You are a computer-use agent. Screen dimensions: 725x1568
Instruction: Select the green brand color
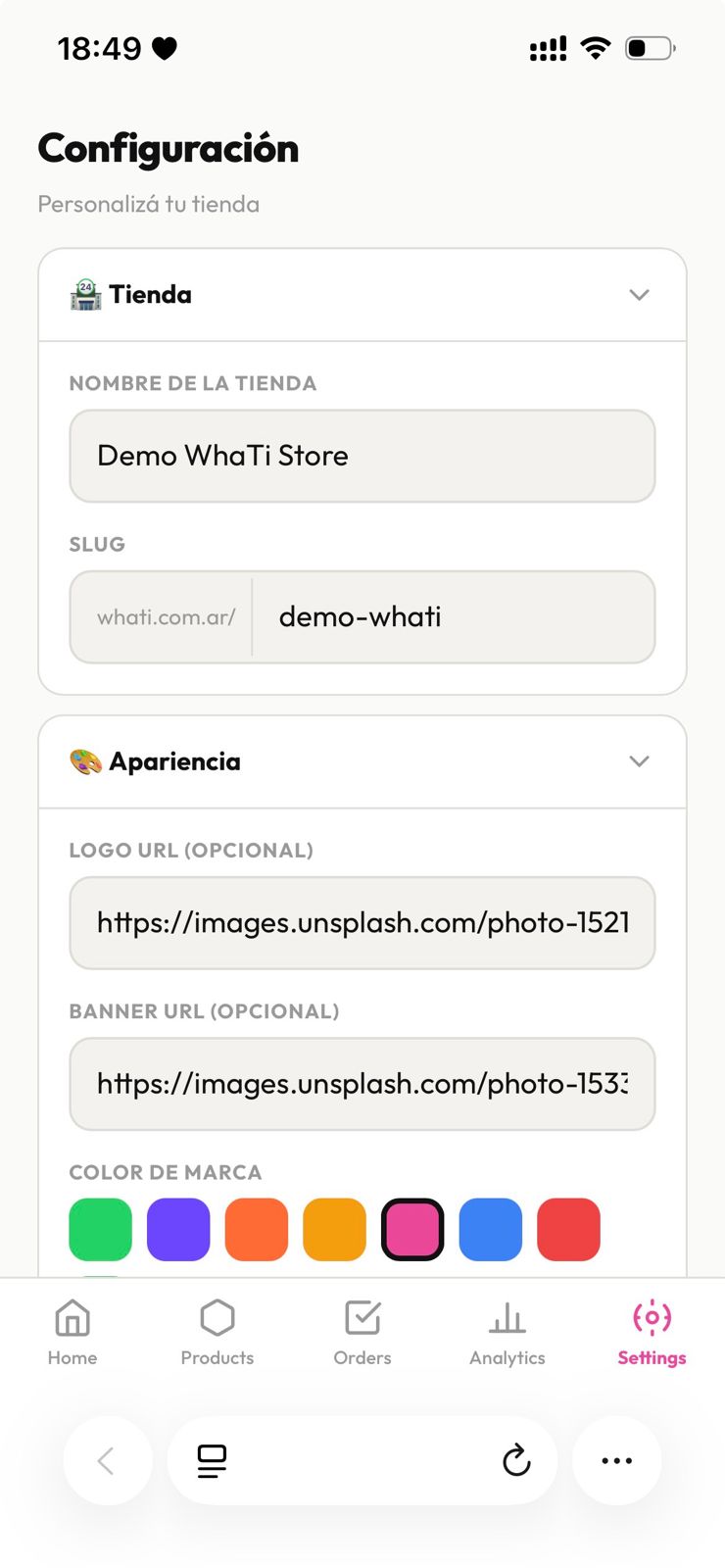point(100,1229)
